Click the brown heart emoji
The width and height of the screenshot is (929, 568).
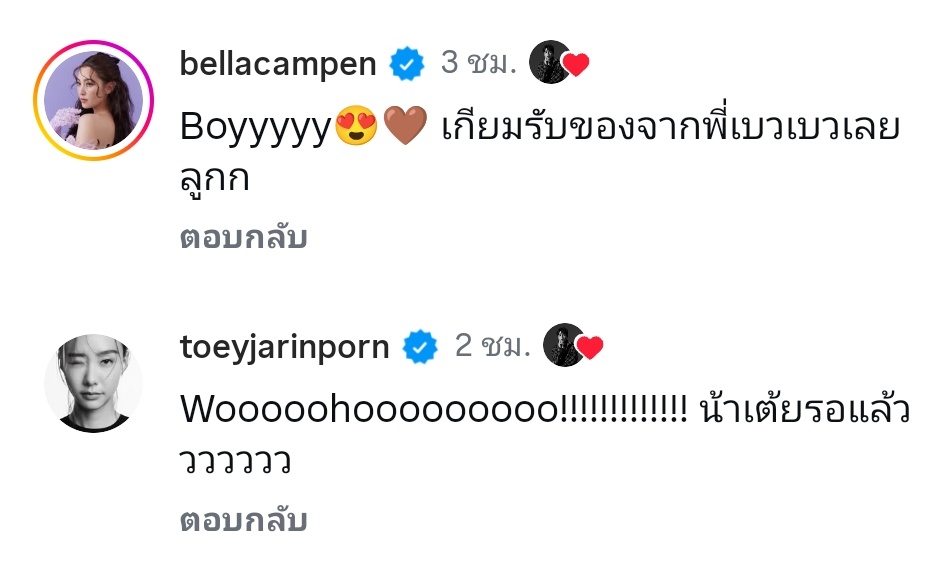click(405, 126)
